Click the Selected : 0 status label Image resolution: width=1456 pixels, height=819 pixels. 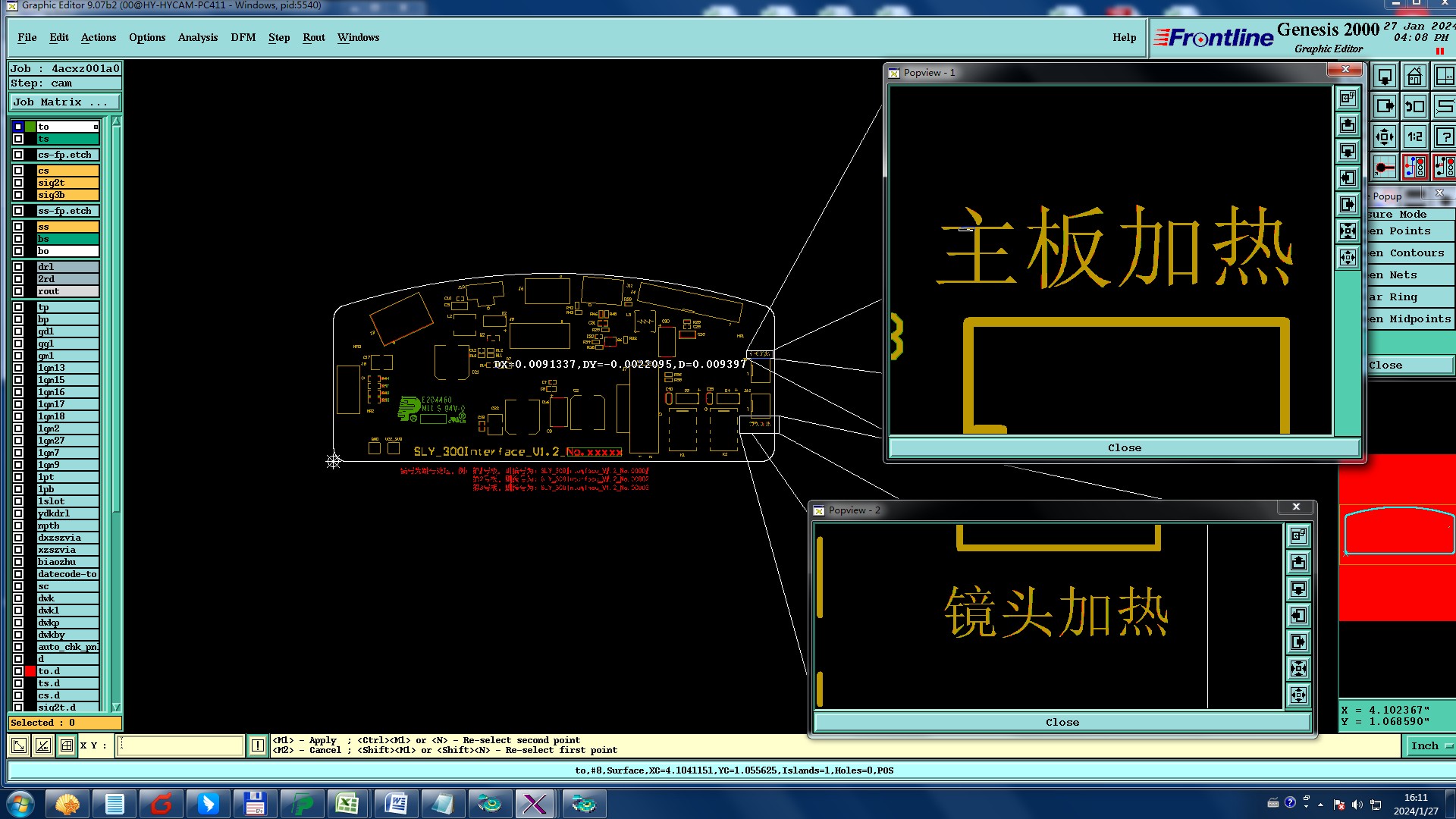(x=64, y=723)
